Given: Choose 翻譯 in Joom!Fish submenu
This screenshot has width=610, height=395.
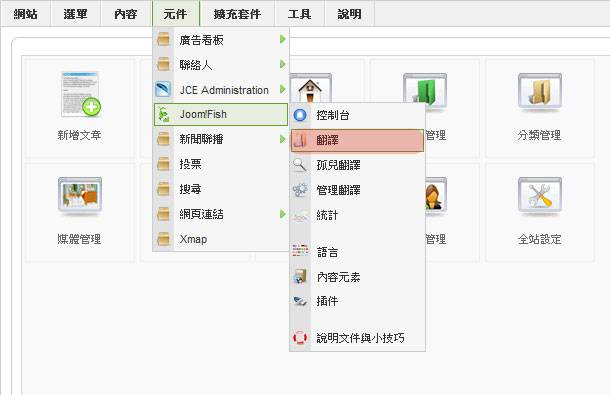Looking at the screenshot, I should pyautogui.click(x=357, y=140).
